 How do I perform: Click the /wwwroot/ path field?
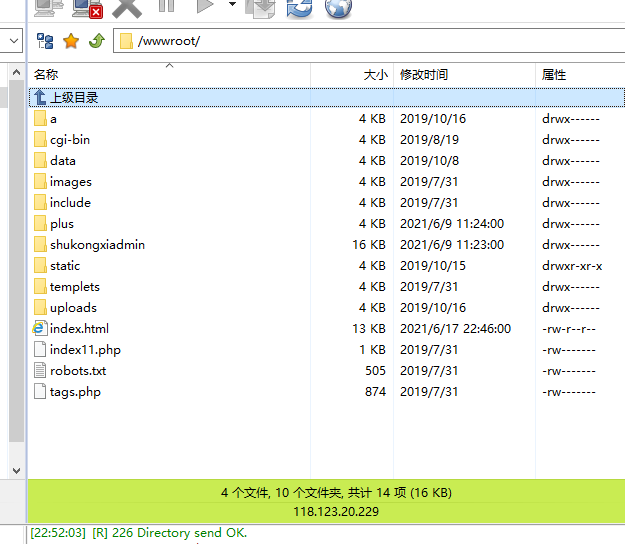point(370,41)
